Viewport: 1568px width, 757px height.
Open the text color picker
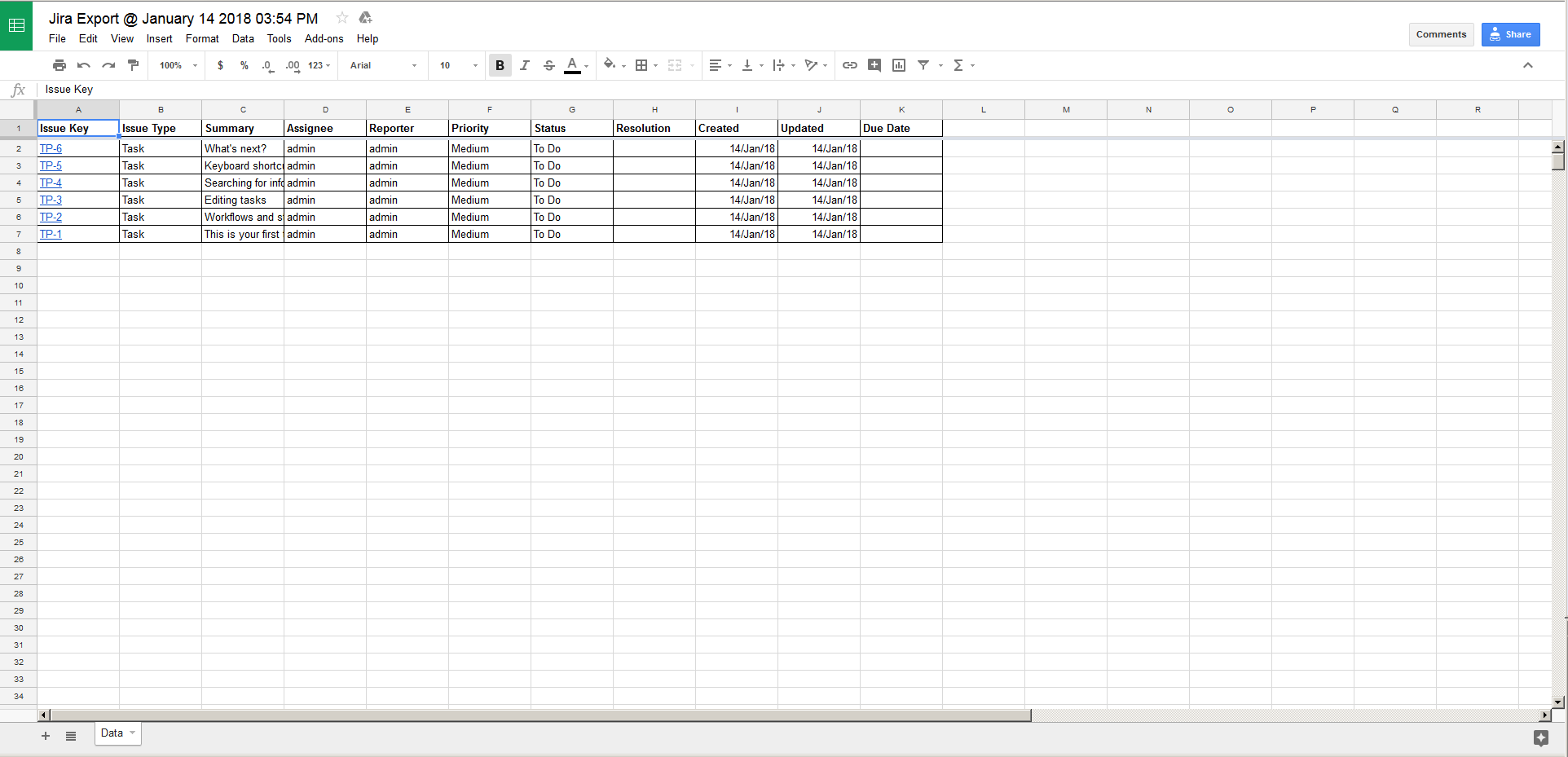click(574, 65)
